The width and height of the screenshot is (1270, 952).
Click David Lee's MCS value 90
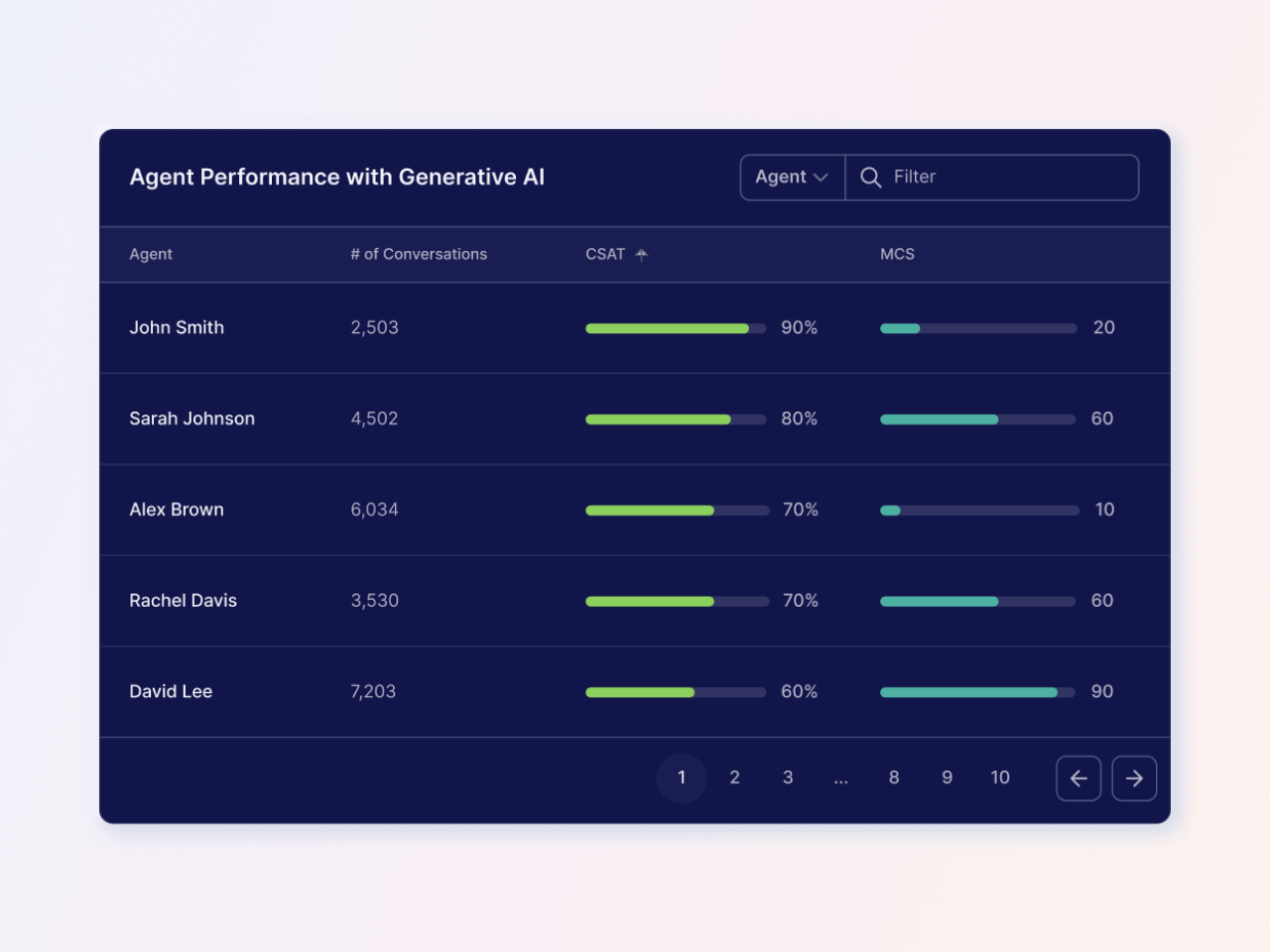point(1102,692)
